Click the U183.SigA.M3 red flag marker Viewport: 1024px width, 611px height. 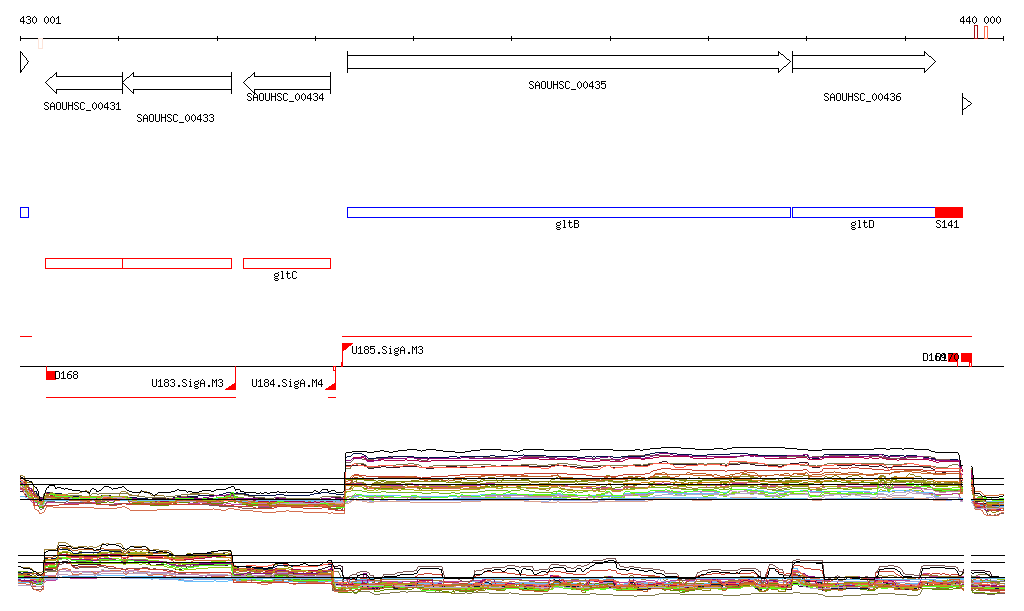click(x=231, y=386)
